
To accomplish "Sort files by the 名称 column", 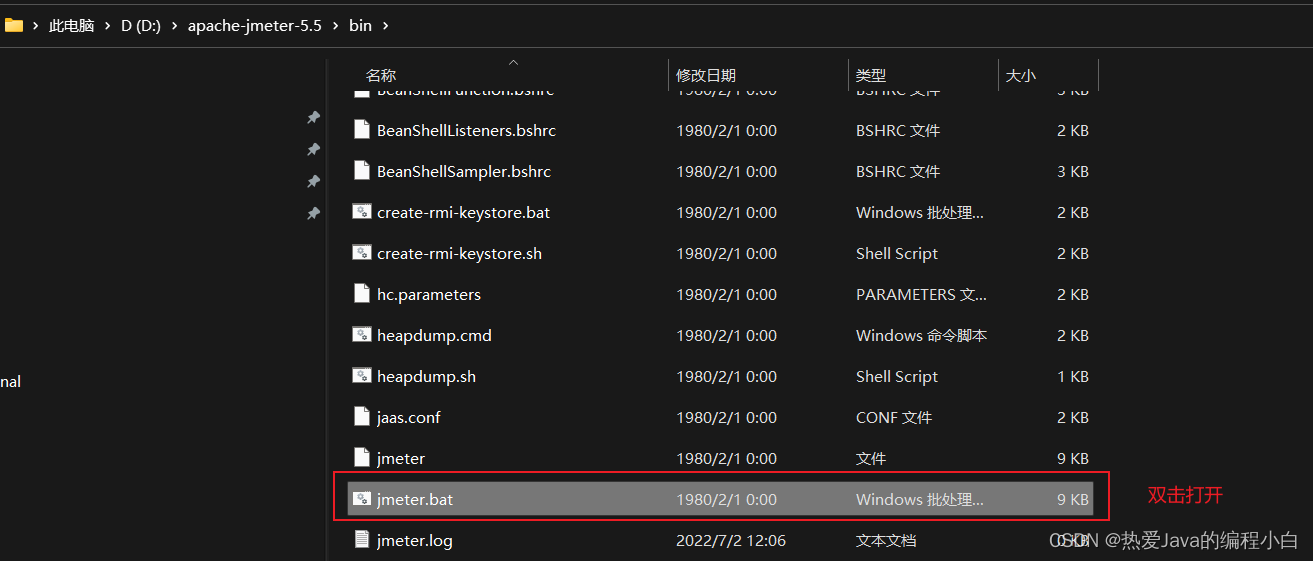I will (x=381, y=75).
